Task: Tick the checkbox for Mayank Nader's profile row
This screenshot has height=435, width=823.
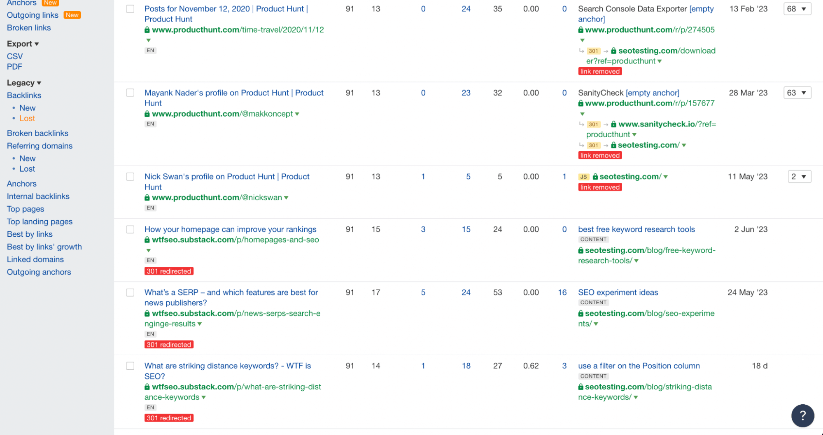Action: (x=130, y=93)
